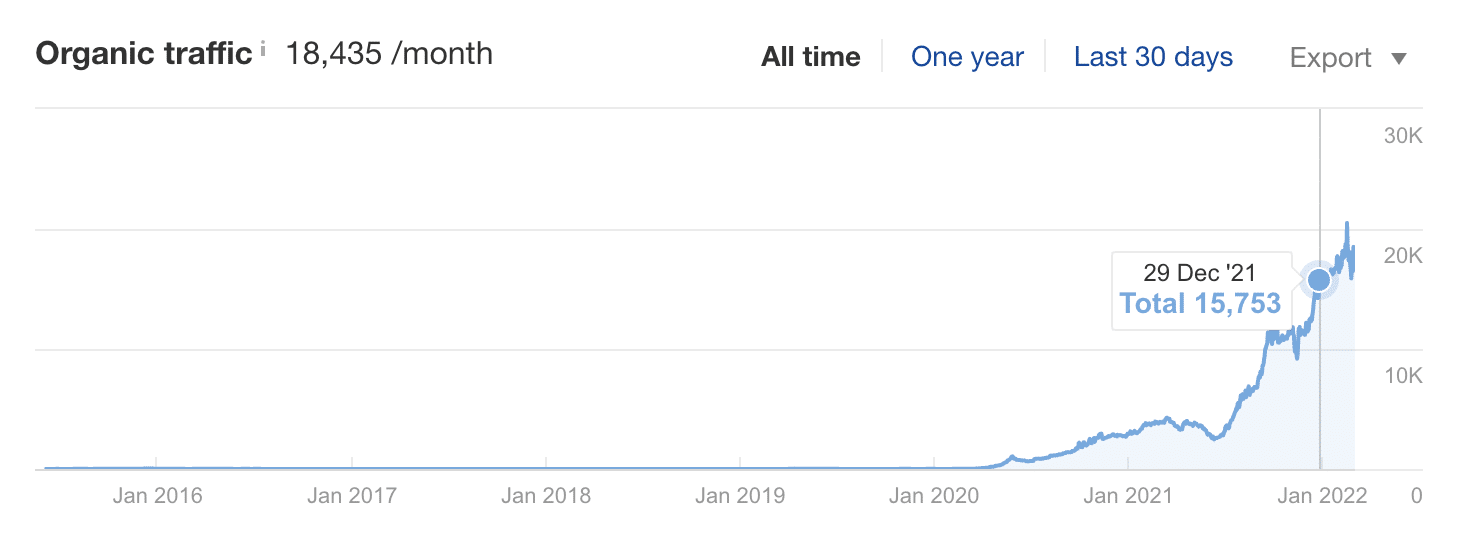
Task: Select the All time range tab
Action: point(811,57)
